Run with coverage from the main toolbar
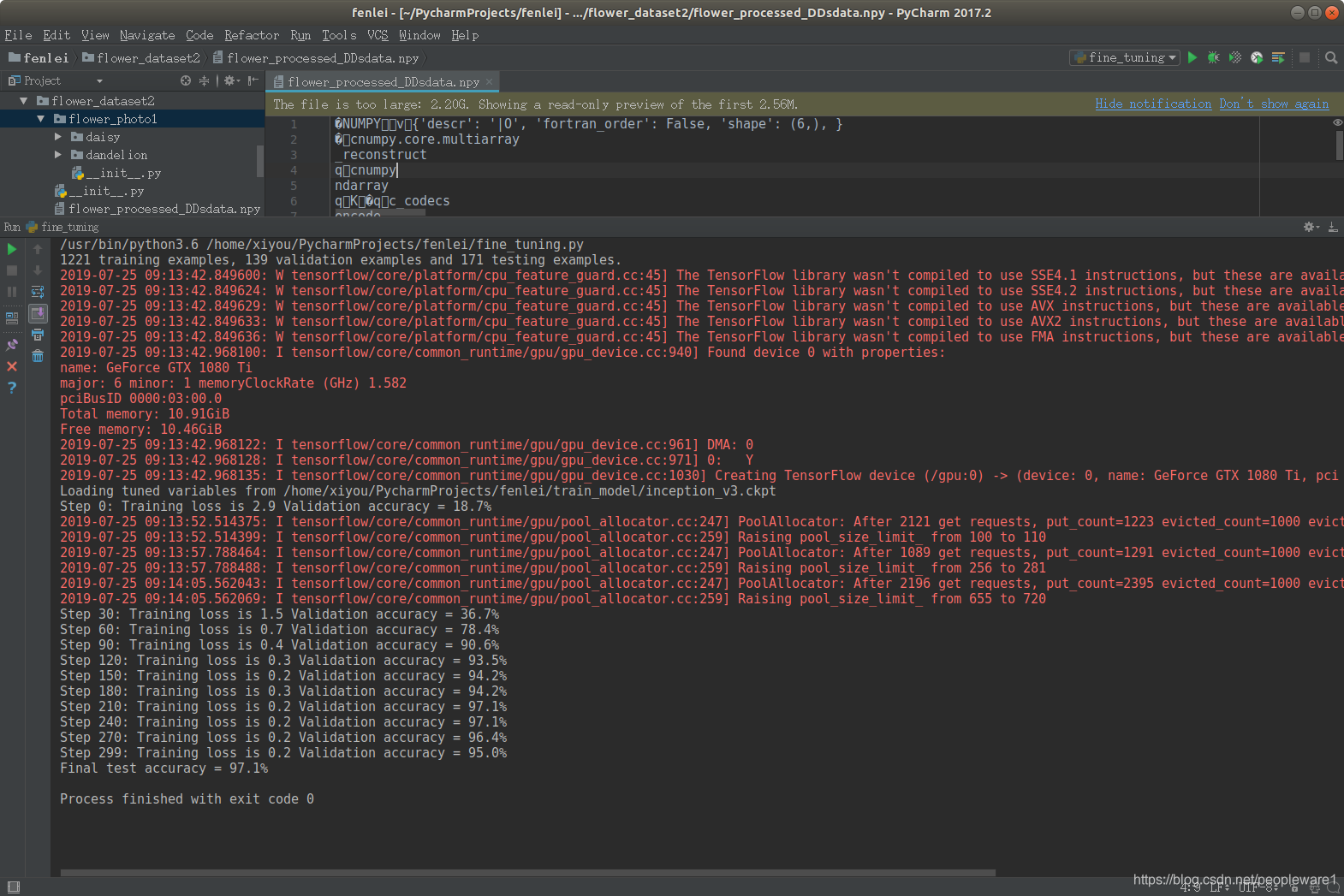Image resolution: width=1344 pixels, height=896 pixels. click(1235, 57)
